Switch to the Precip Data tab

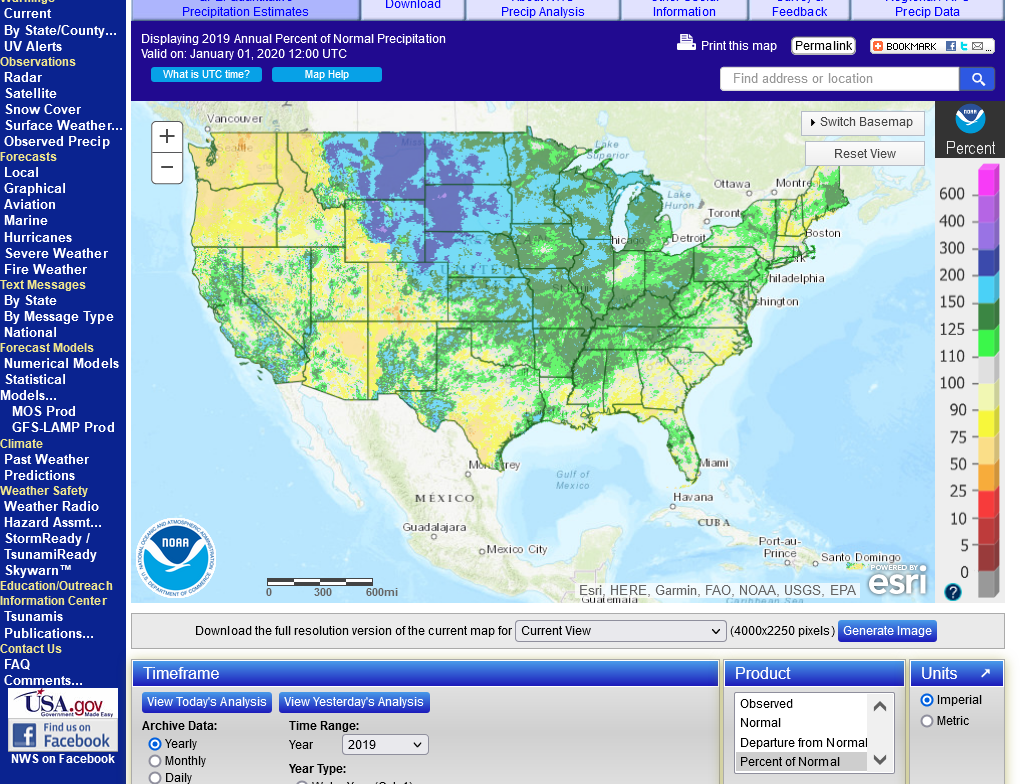point(927,8)
